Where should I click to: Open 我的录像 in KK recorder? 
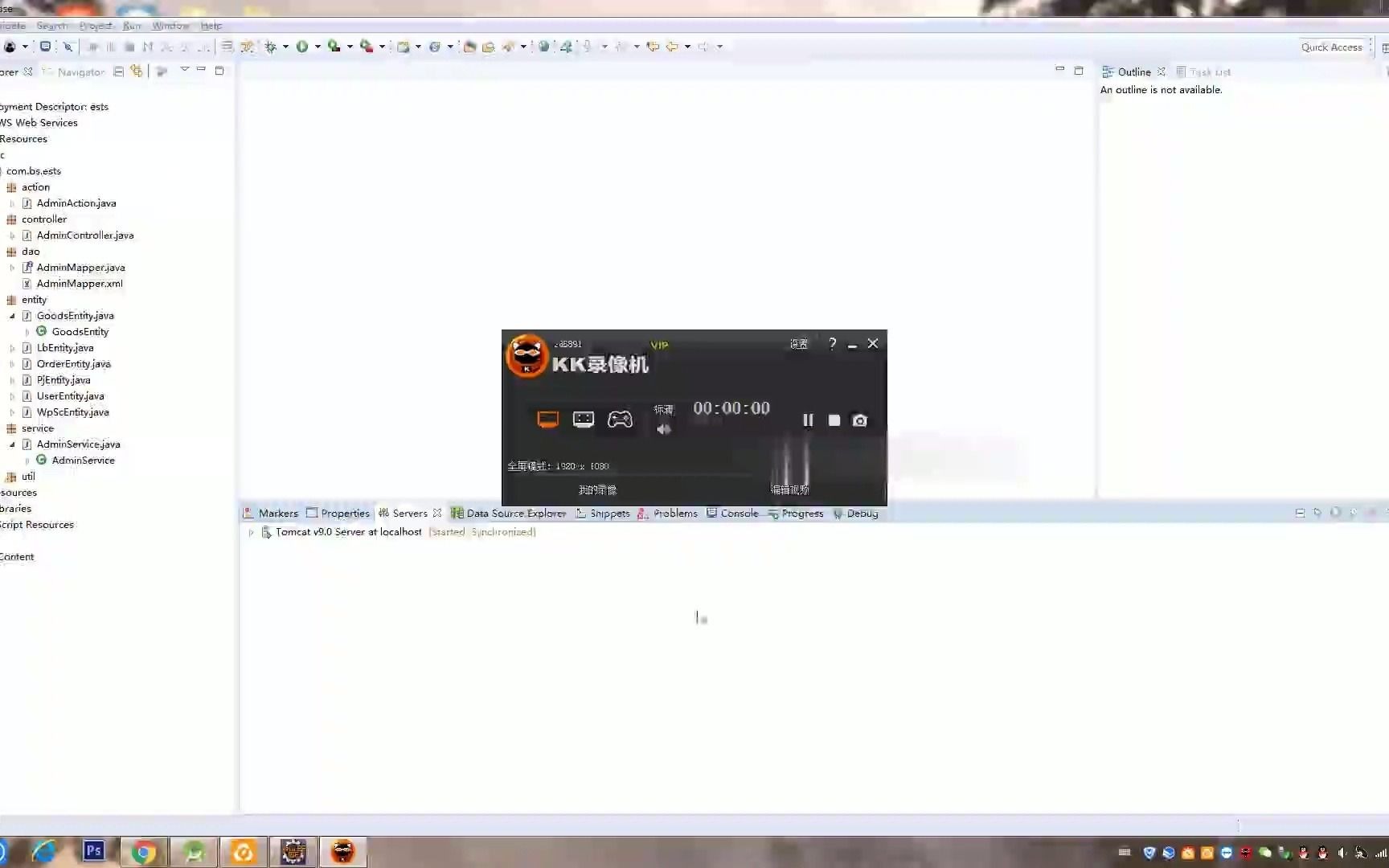point(597,489)
